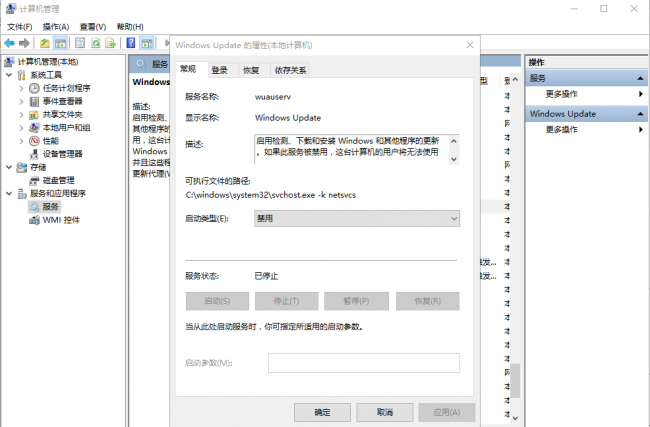
Task: Click description box scroll up arrow
Action: (x=454, y=141)
